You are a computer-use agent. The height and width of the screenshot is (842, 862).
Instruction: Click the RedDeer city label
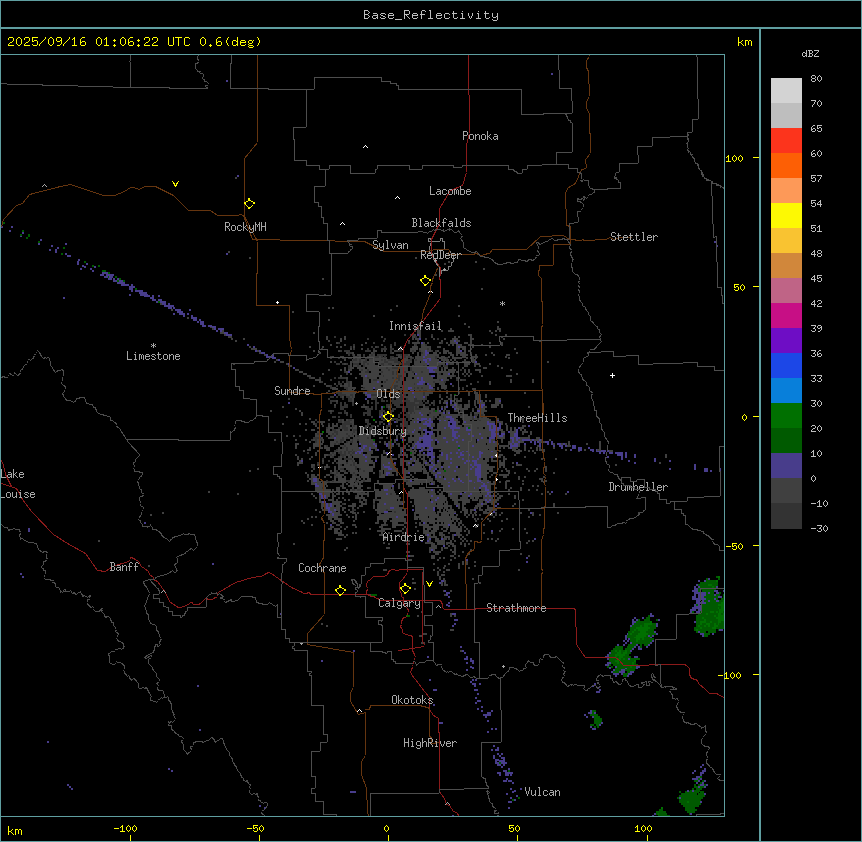(440, 255)
